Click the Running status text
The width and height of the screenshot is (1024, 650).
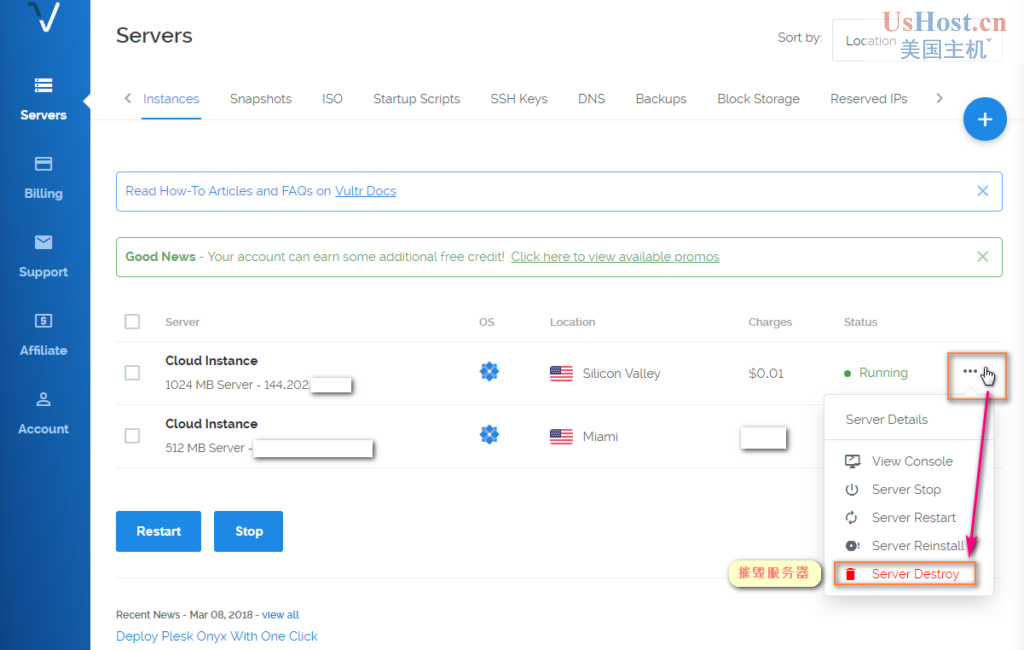884,372
